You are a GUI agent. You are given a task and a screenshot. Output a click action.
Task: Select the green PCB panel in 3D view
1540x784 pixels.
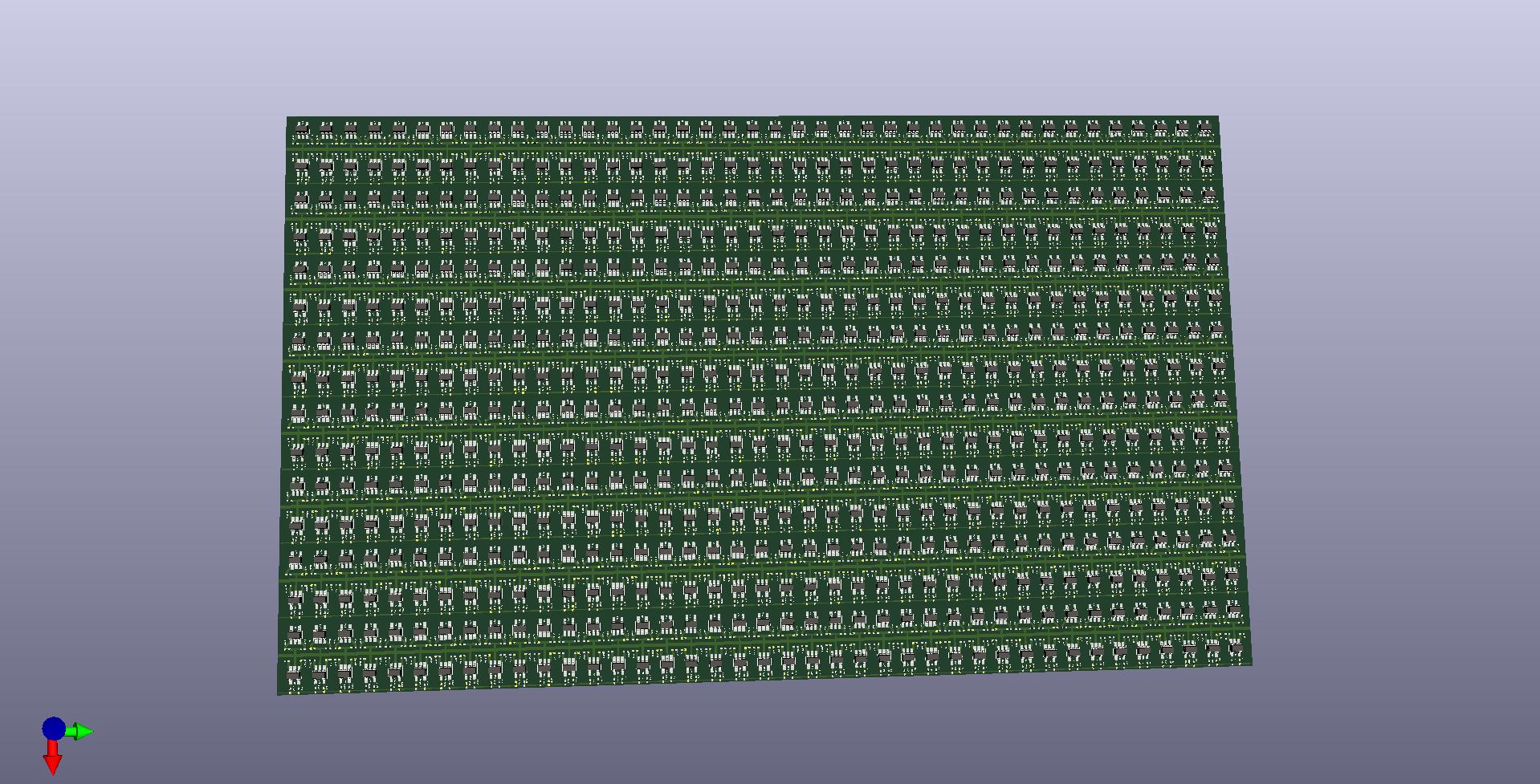pos(764,404)
